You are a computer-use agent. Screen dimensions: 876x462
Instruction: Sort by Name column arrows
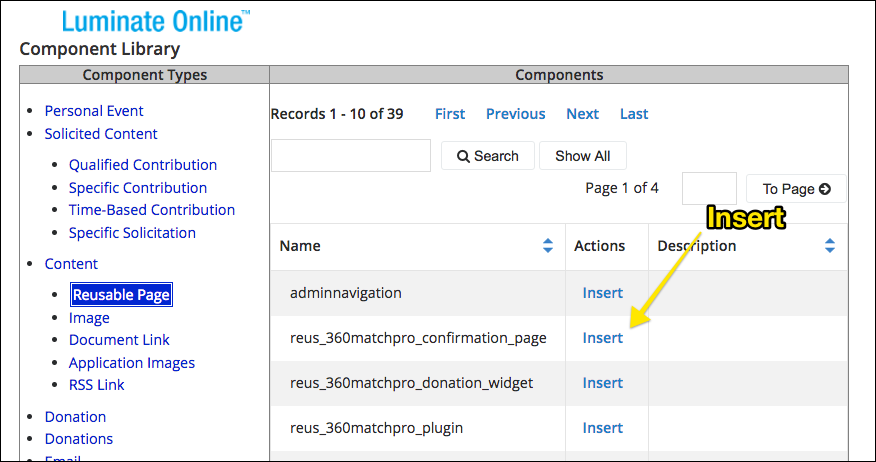(547, 246)
